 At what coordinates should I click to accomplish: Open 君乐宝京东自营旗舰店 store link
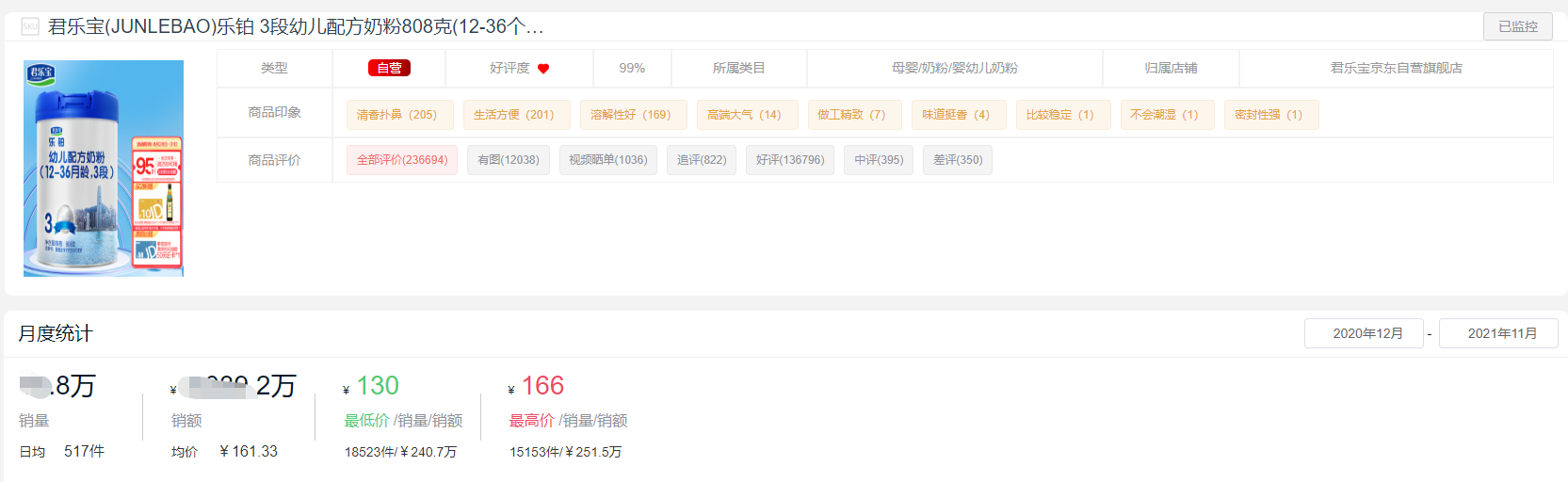pyautogui.click(x=1396, y=68)
